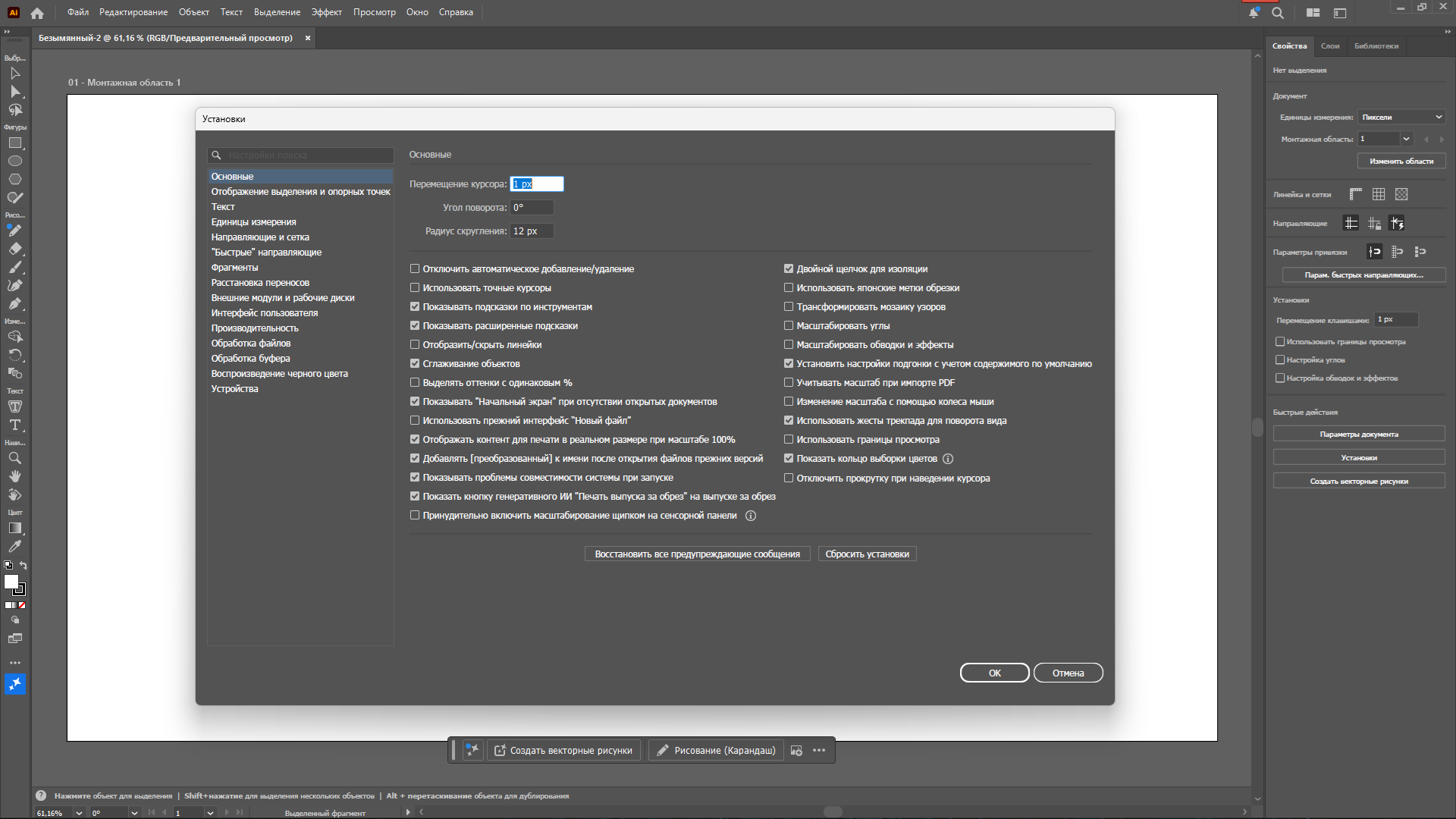Open the 'Объект' menu
Viewport: 1456px width, 819px height.
194,12
